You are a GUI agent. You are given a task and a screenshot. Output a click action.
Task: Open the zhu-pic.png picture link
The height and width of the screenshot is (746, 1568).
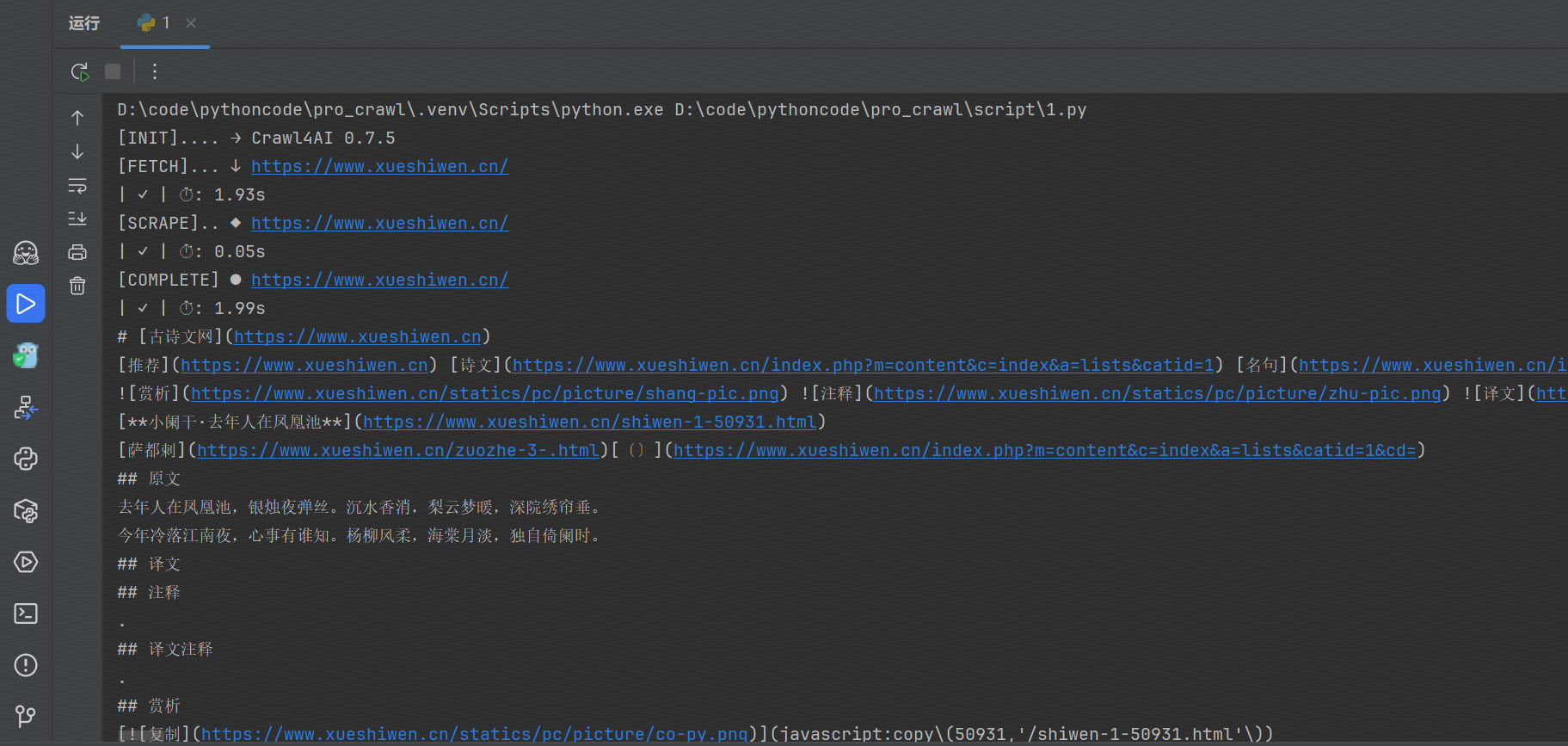coord(1157,393)
